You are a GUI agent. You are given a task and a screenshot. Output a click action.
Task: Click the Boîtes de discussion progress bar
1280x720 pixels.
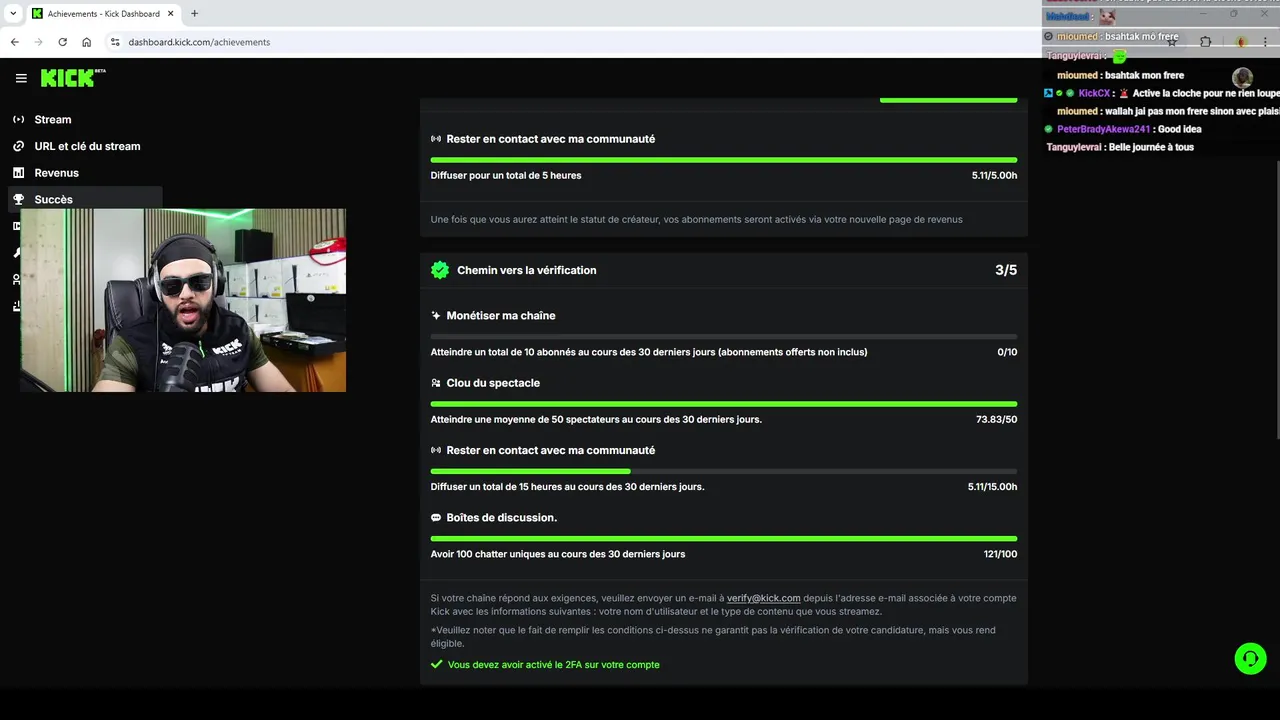723,539
